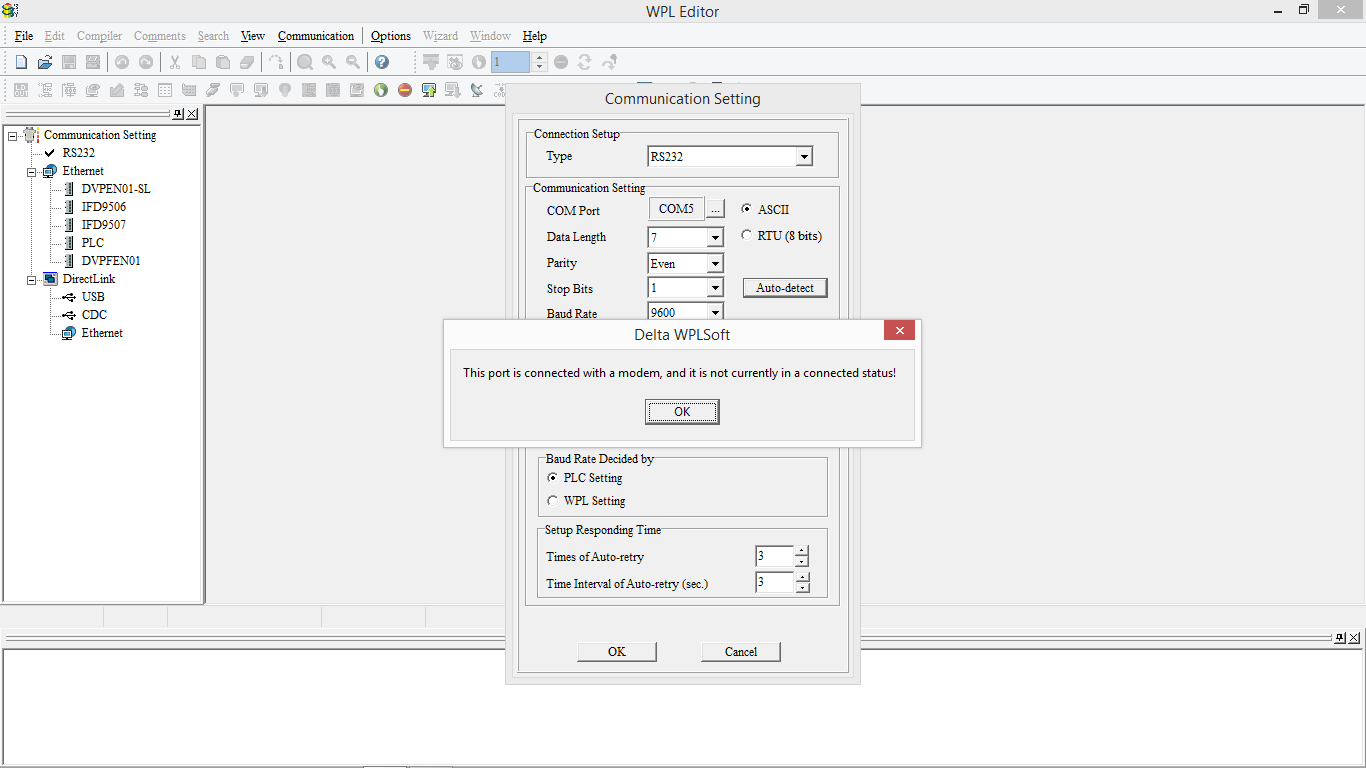Open the Data Length dropdown
Screen dimensions: 1366x768
pyautogui.click(x=715, y=238)
